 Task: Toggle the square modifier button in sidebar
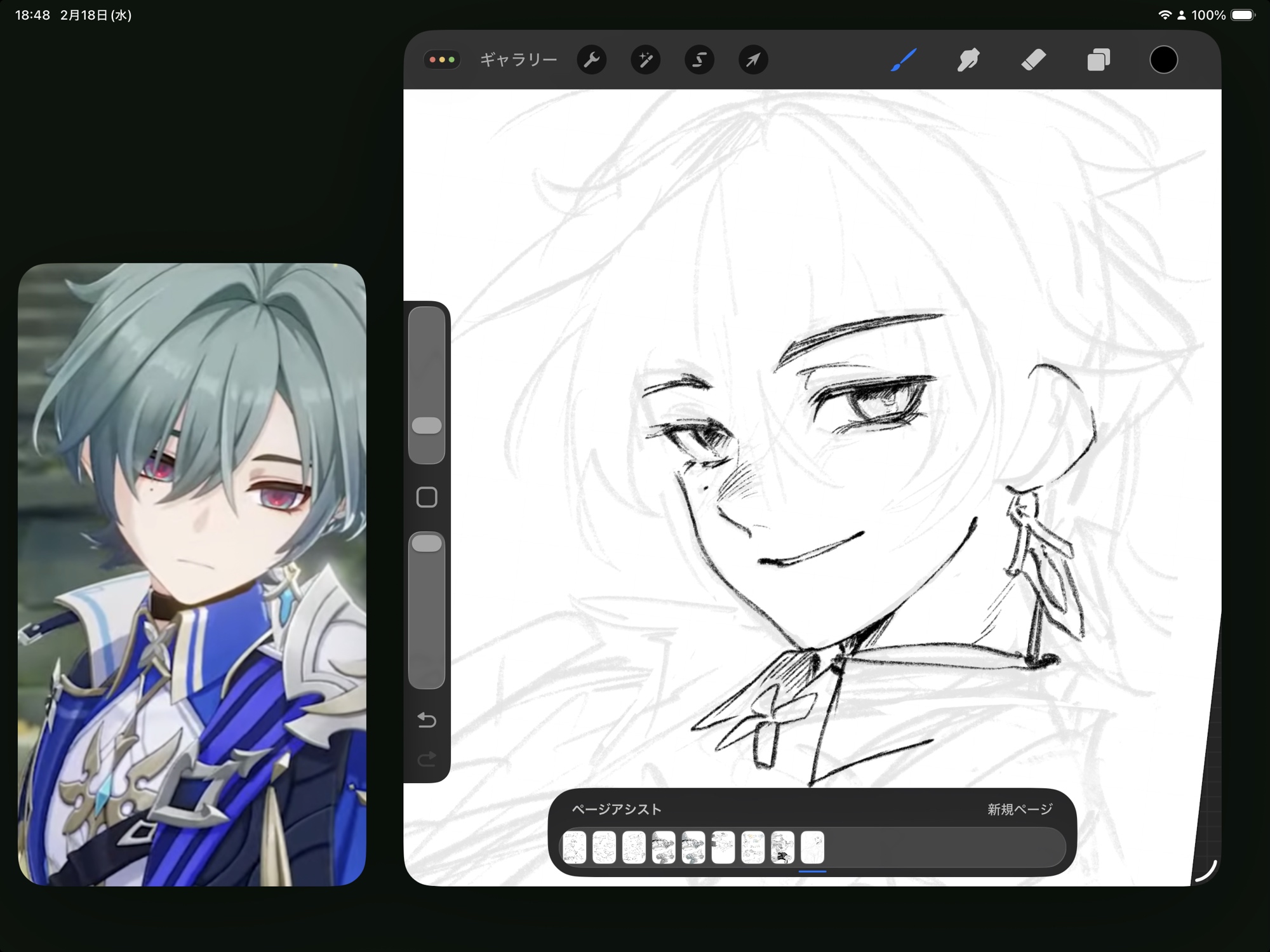pos(427,497)
